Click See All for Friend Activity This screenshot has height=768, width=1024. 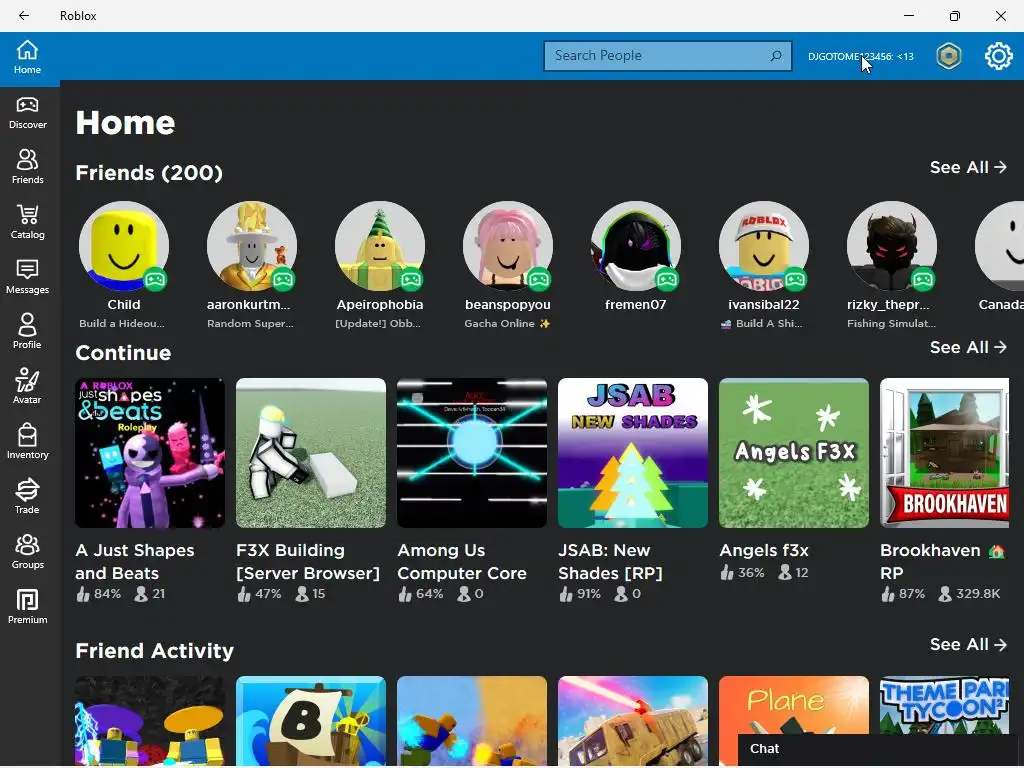tap(968, 645)
